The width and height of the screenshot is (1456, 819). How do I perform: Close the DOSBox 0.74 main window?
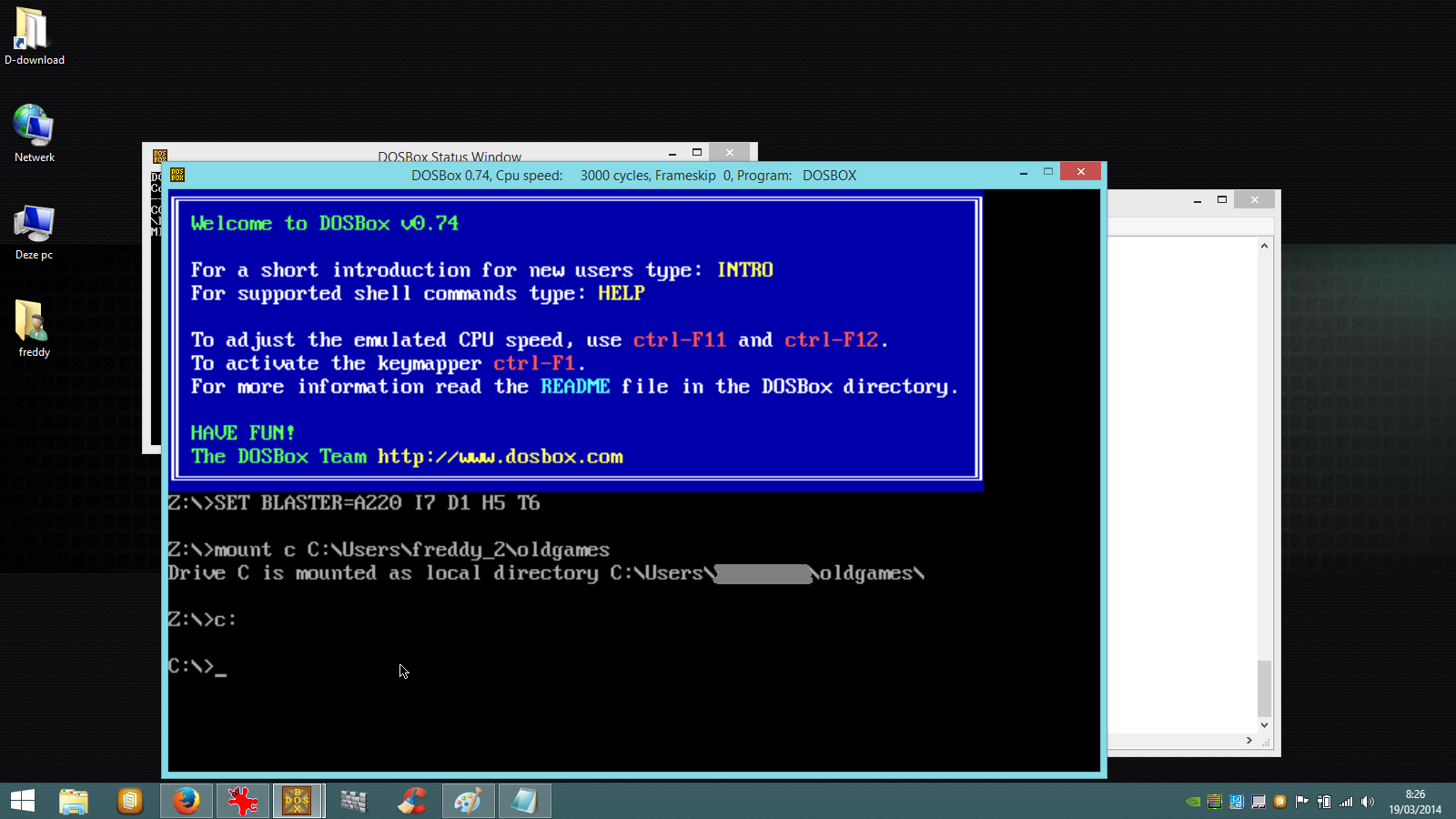1081,171
